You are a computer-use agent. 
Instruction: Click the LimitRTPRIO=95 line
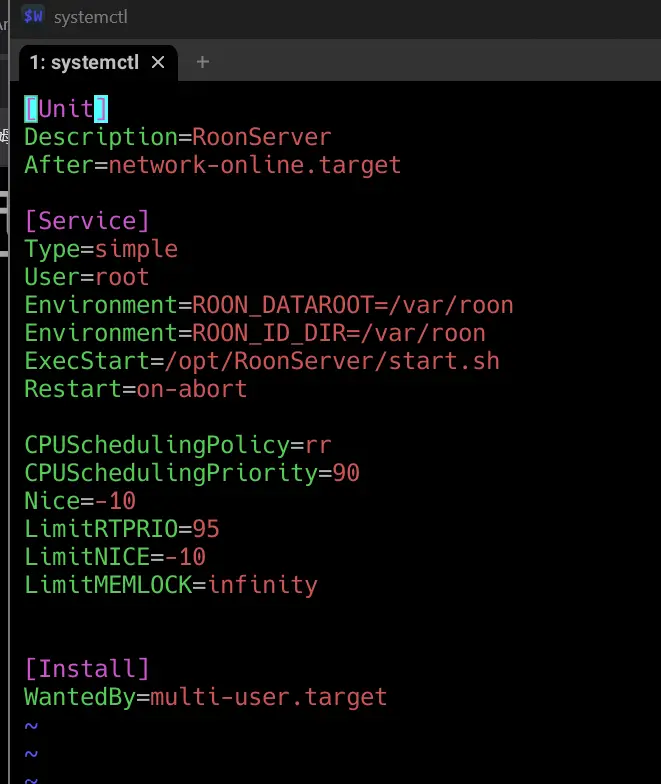122,529
